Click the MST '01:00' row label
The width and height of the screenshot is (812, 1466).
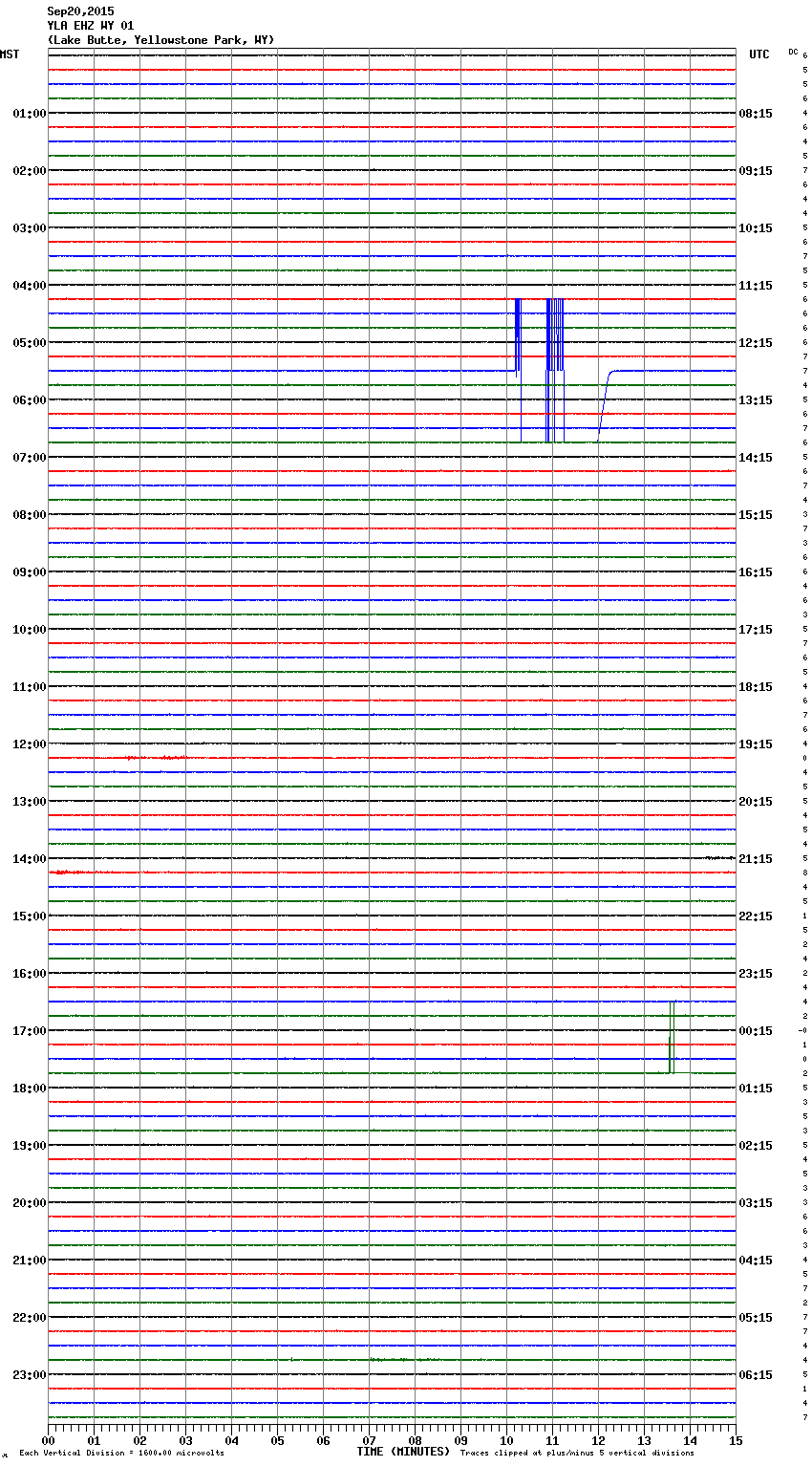(x=30, y=114)
